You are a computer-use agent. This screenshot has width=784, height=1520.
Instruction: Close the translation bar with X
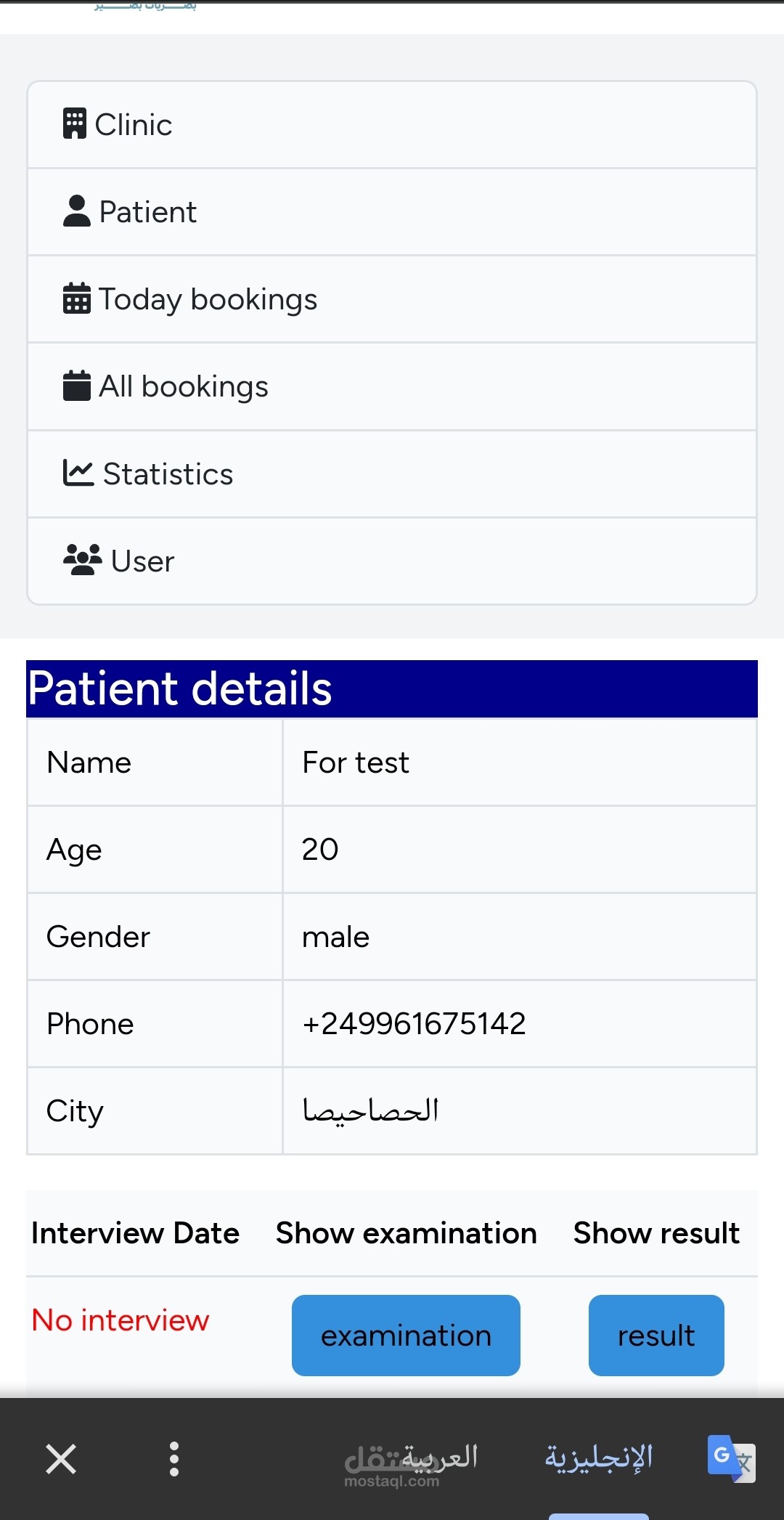point(61,1459)
